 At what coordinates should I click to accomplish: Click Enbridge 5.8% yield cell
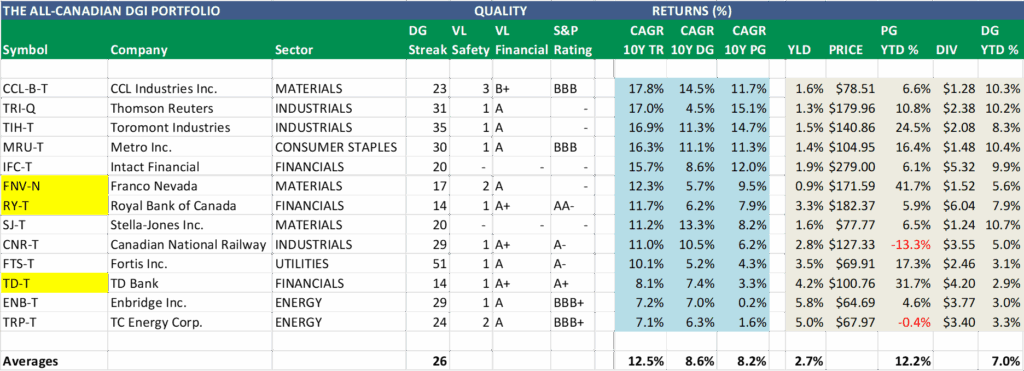(805, 302)
